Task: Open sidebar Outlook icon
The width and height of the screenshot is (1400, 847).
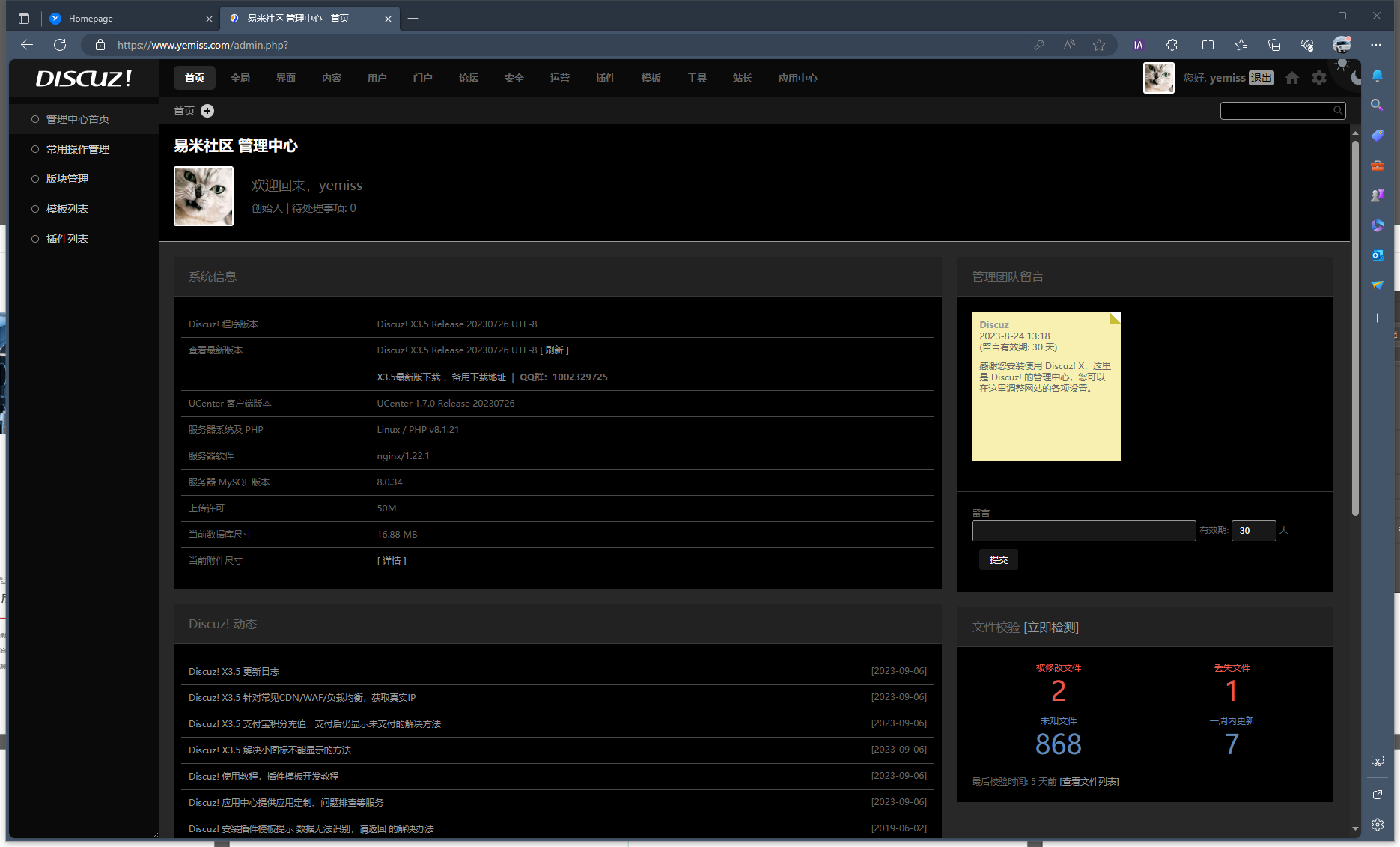Action: click(x=1378, y=255)
